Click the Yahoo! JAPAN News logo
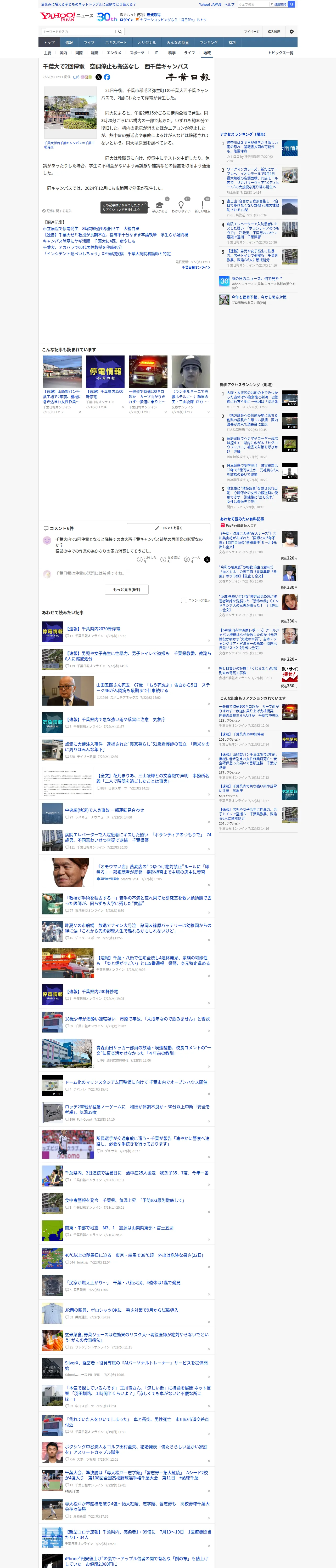The image size is (336, 1568). (x=67, y=16)
